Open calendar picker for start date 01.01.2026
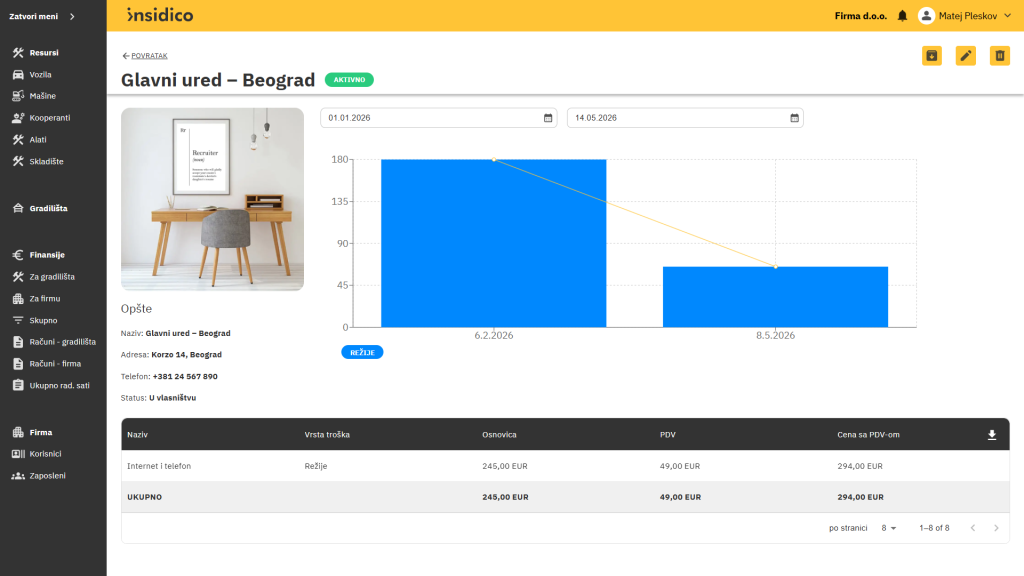This screenshot has height=576, width=1024. pyautogui.click(x=548, y=118)
